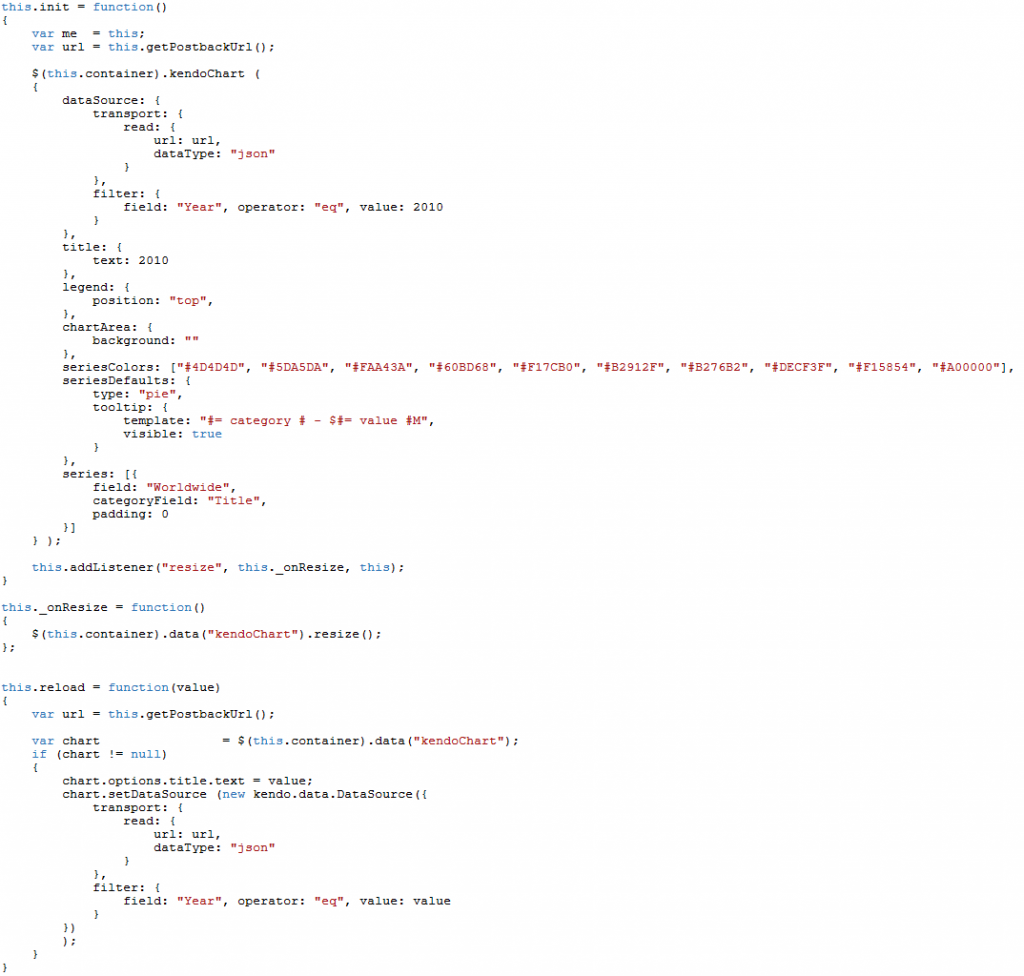Screen dimensions: 1024x976
Task: Click the 'legend: {' line
Action: 96,287
